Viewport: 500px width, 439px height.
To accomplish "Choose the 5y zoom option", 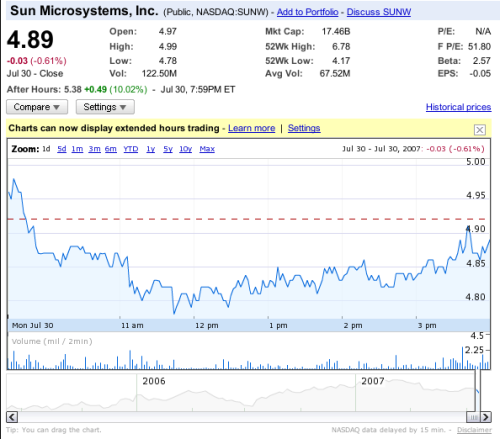I will tap(168, 149).
